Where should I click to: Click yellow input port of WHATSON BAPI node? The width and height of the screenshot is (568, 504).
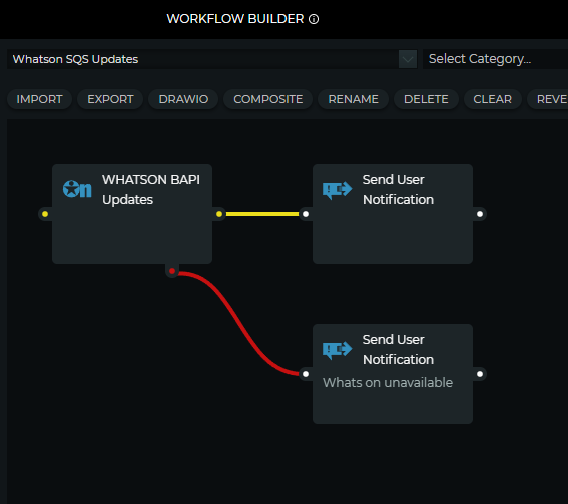(x=45, y=214)
